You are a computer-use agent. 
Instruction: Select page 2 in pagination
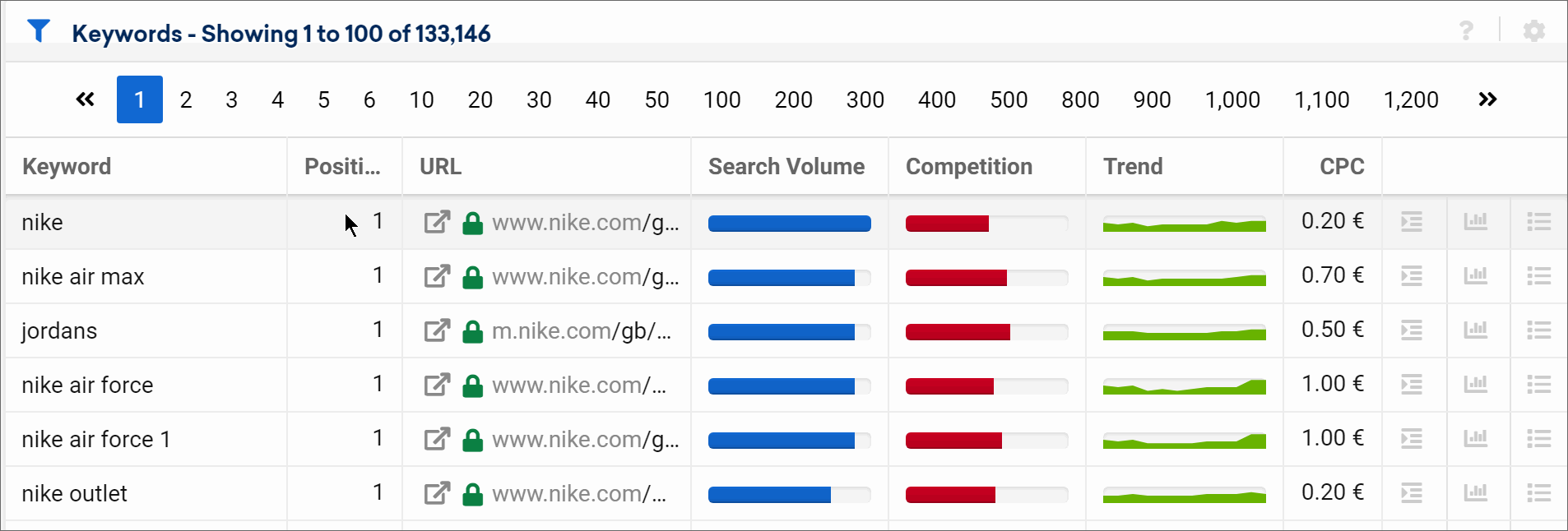tap(186, 99)
